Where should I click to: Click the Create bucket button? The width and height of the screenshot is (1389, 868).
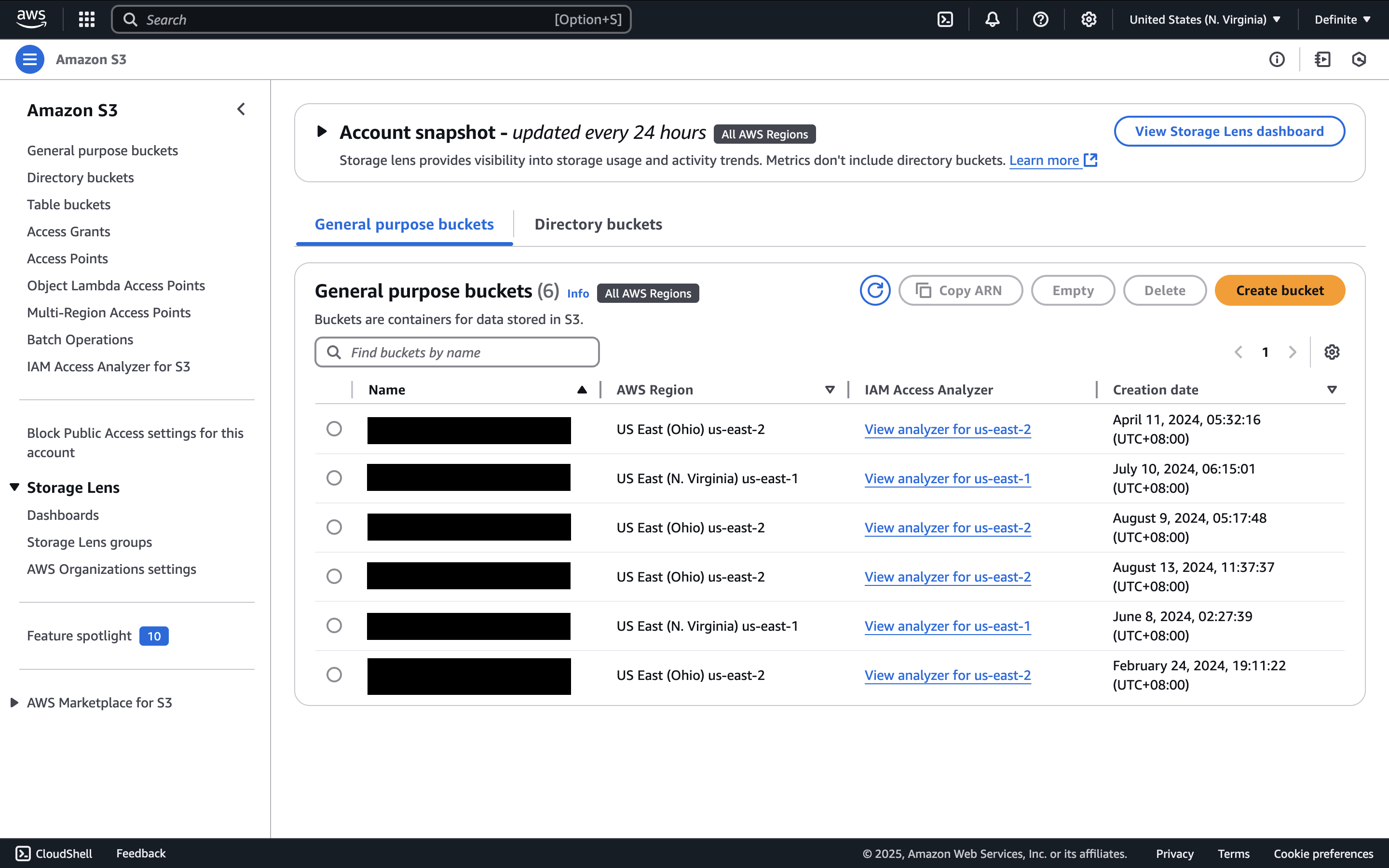[1280, 290]
